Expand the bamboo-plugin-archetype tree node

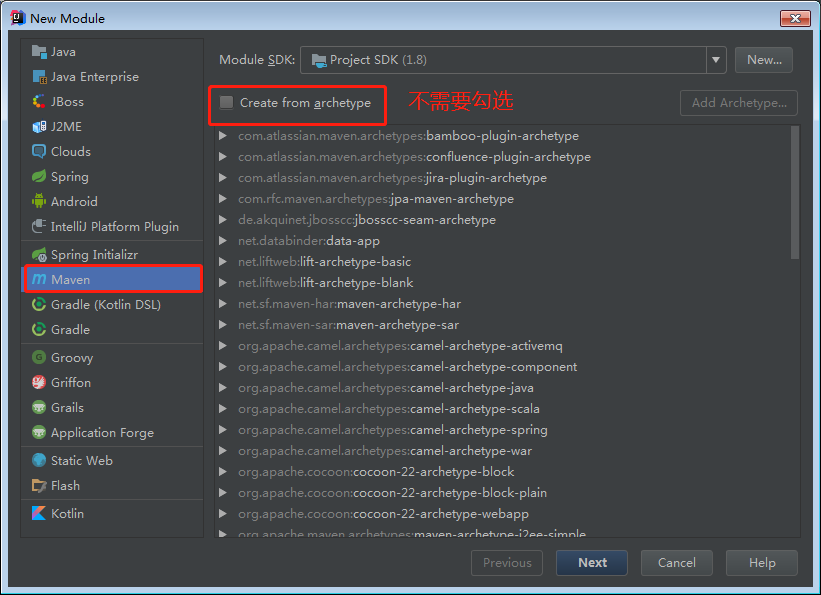point(224,136)
